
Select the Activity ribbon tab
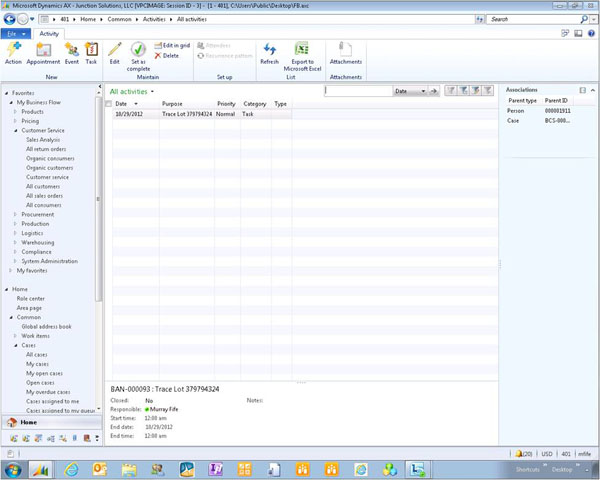pos(49,33)
